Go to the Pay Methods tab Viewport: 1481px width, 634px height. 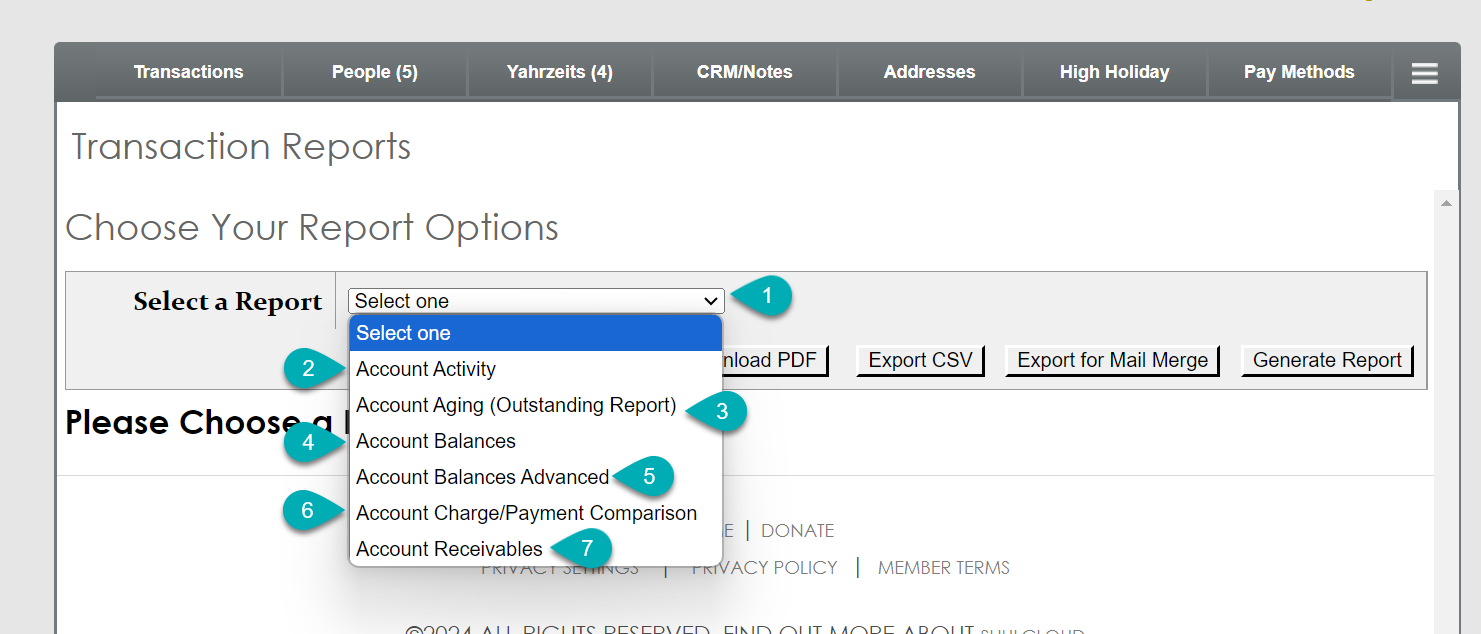[x=1298, y=71]
